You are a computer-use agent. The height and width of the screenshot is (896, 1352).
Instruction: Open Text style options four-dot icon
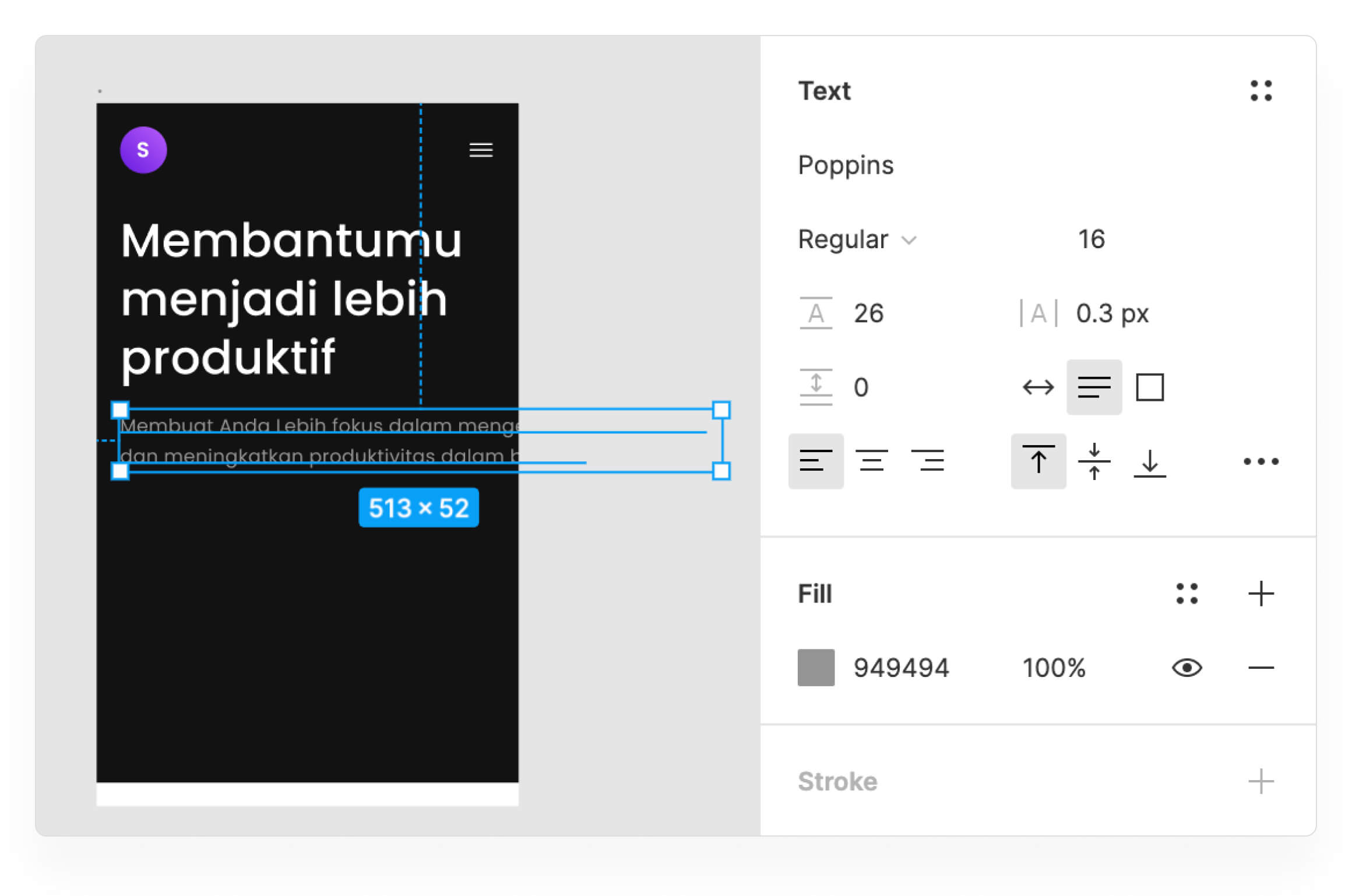coord(1261,91)
